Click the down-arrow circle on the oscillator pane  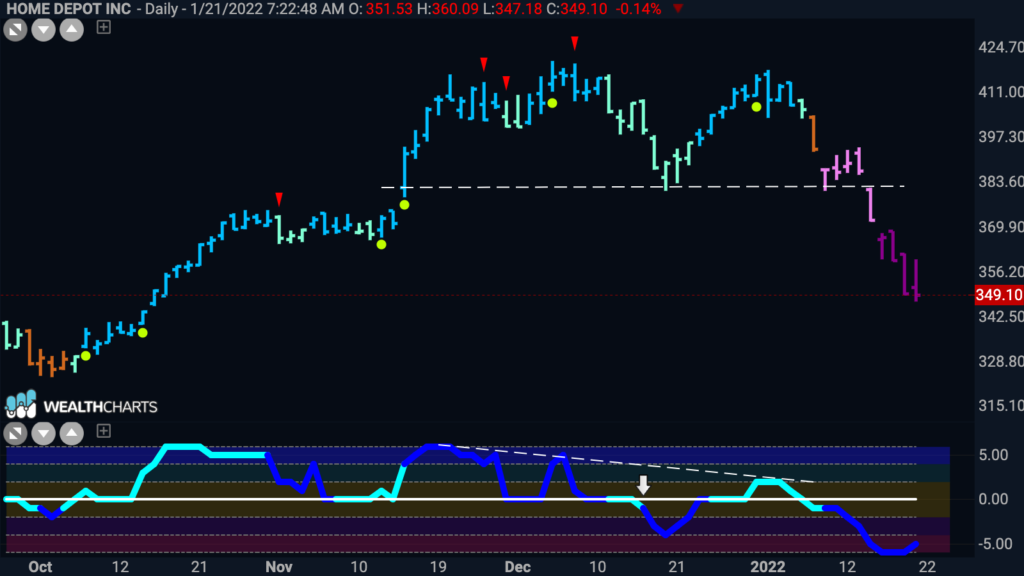(43, 433)
